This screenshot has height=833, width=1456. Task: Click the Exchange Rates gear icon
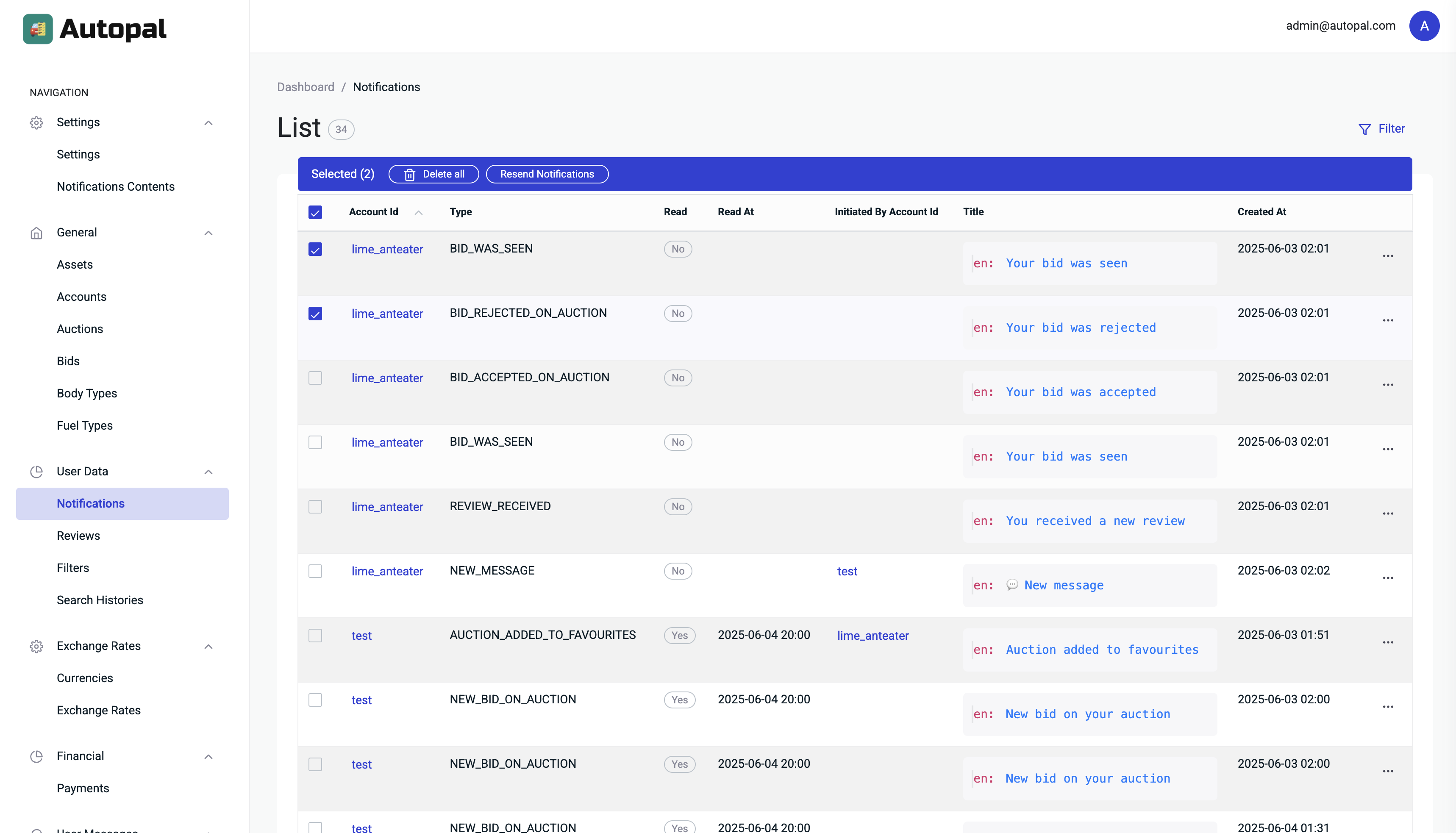tap(36, 647)
